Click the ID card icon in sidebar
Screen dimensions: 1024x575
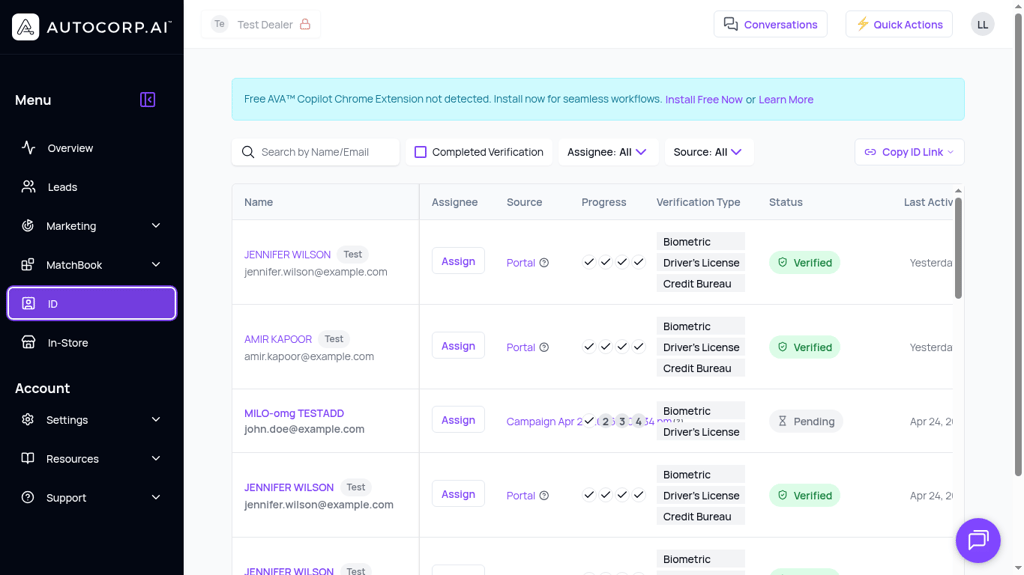[x=28, y=303]
